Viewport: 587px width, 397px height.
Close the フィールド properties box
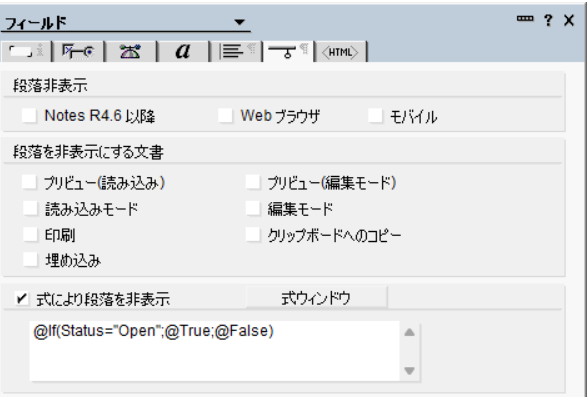(x=569, y=20)
